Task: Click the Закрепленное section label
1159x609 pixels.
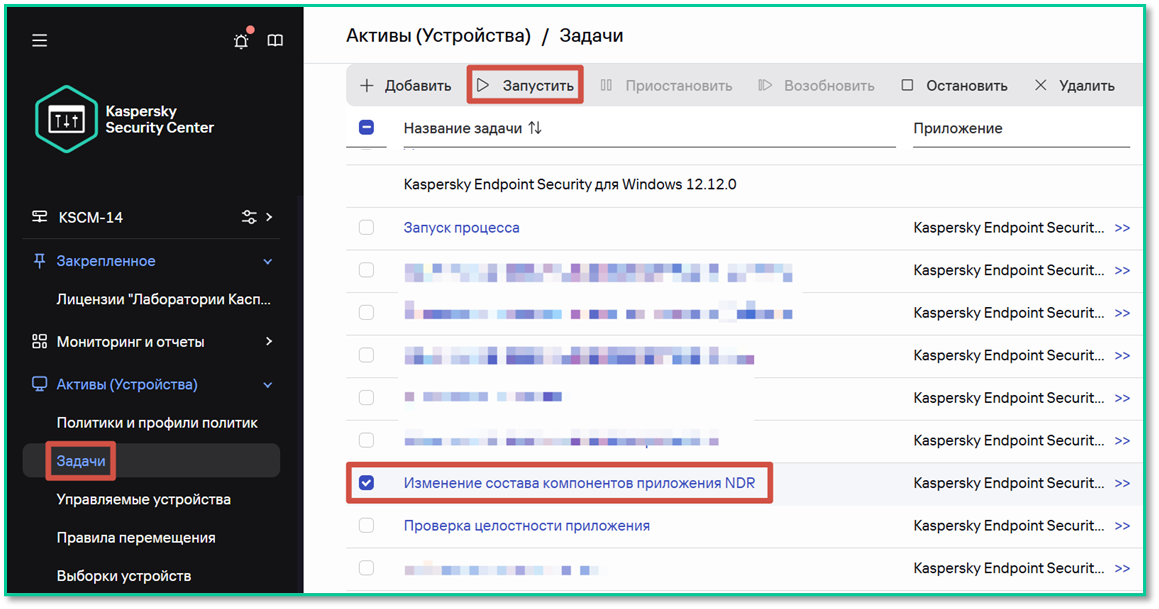Action: [x=106, y=261]
